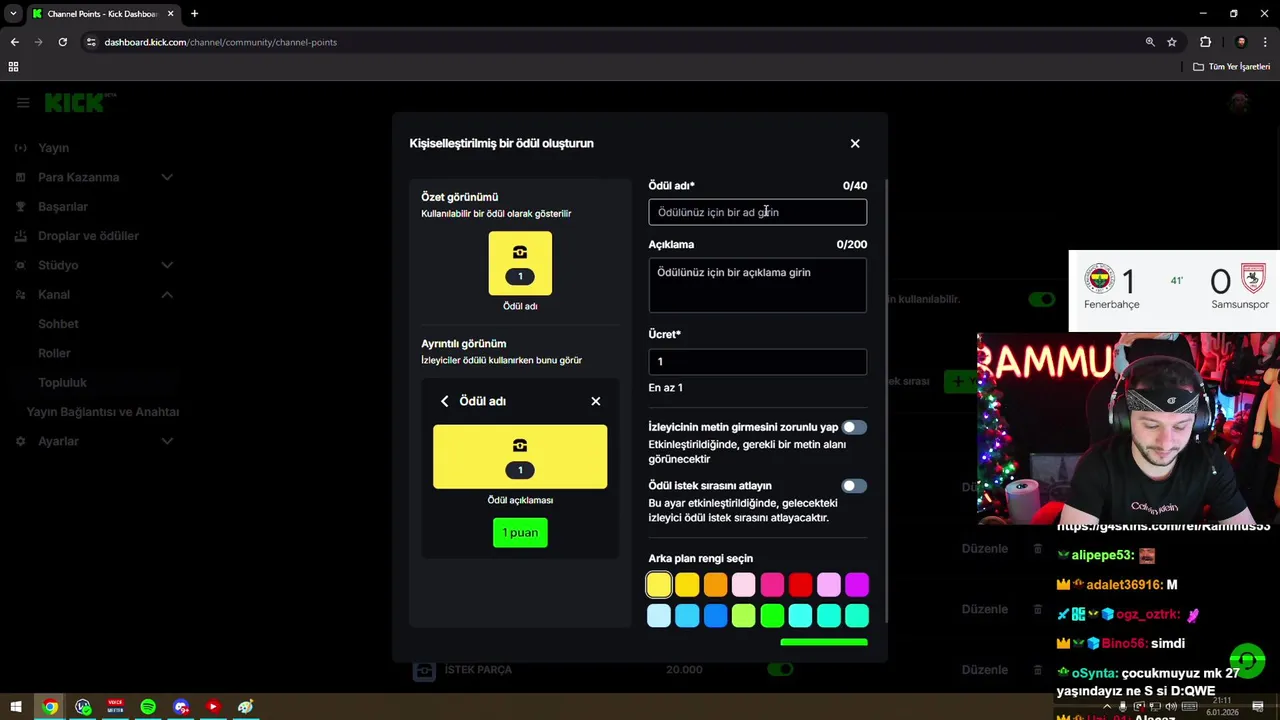The image size is (1280, 720).
Task: Open Topluluk under Kanal
Action: (x=62, y=382)
